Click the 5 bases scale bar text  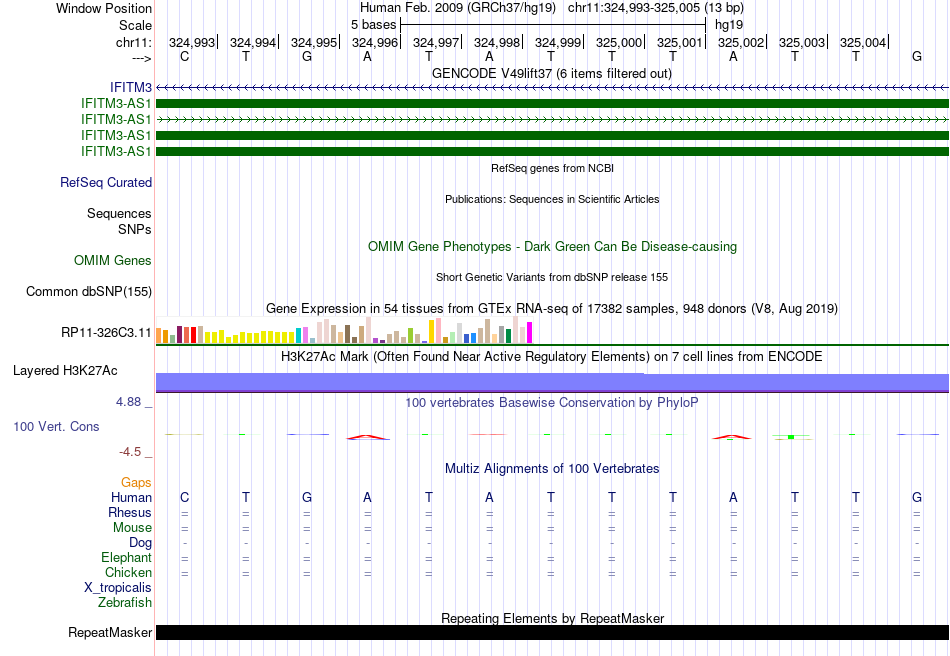373,25
